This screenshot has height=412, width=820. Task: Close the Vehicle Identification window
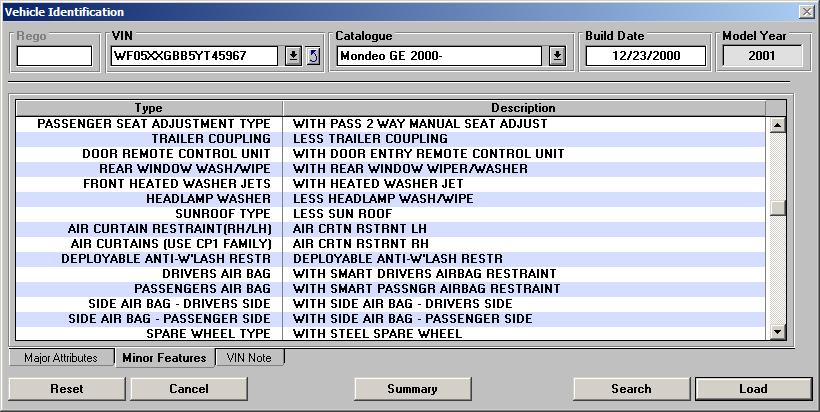(806, 11)
